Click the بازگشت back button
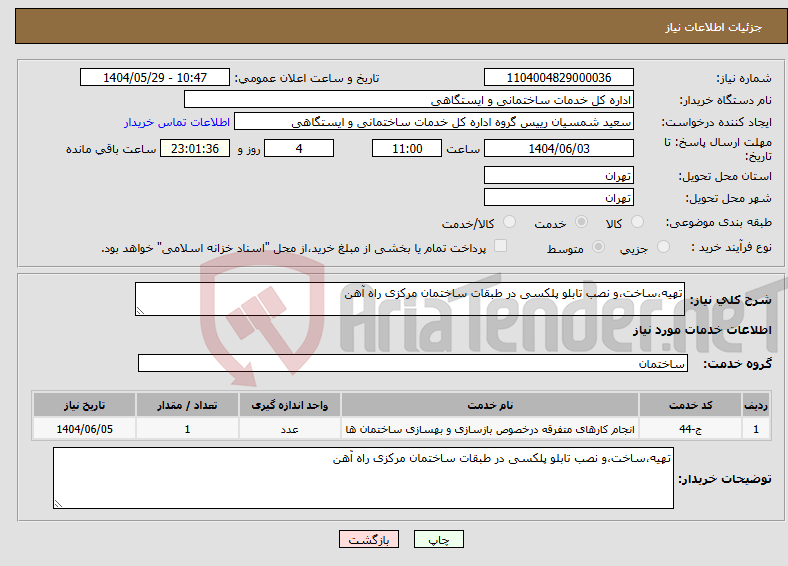This screenshot has height=566, width=788. tap(369, 539)
